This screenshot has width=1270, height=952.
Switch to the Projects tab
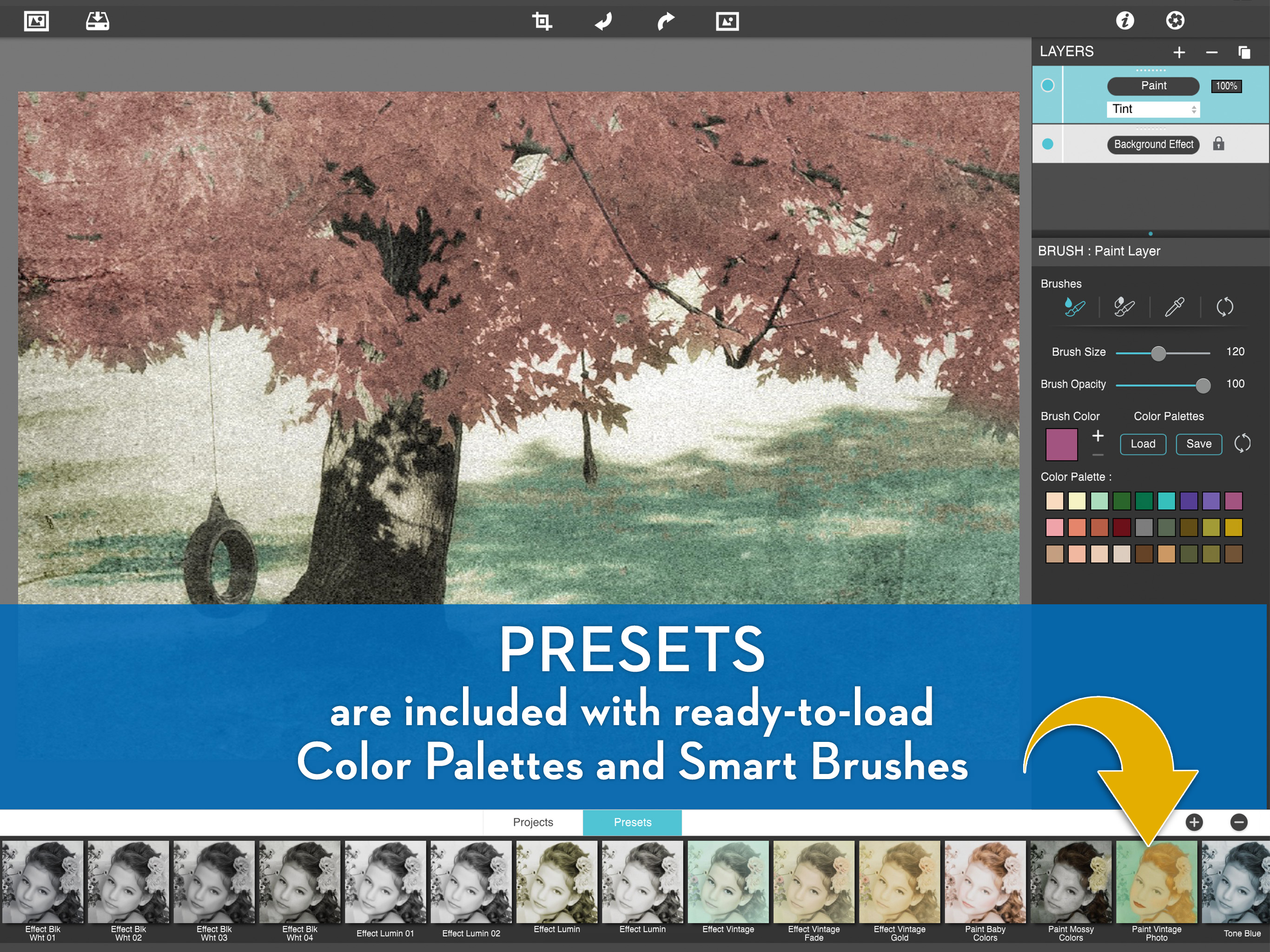533,822
